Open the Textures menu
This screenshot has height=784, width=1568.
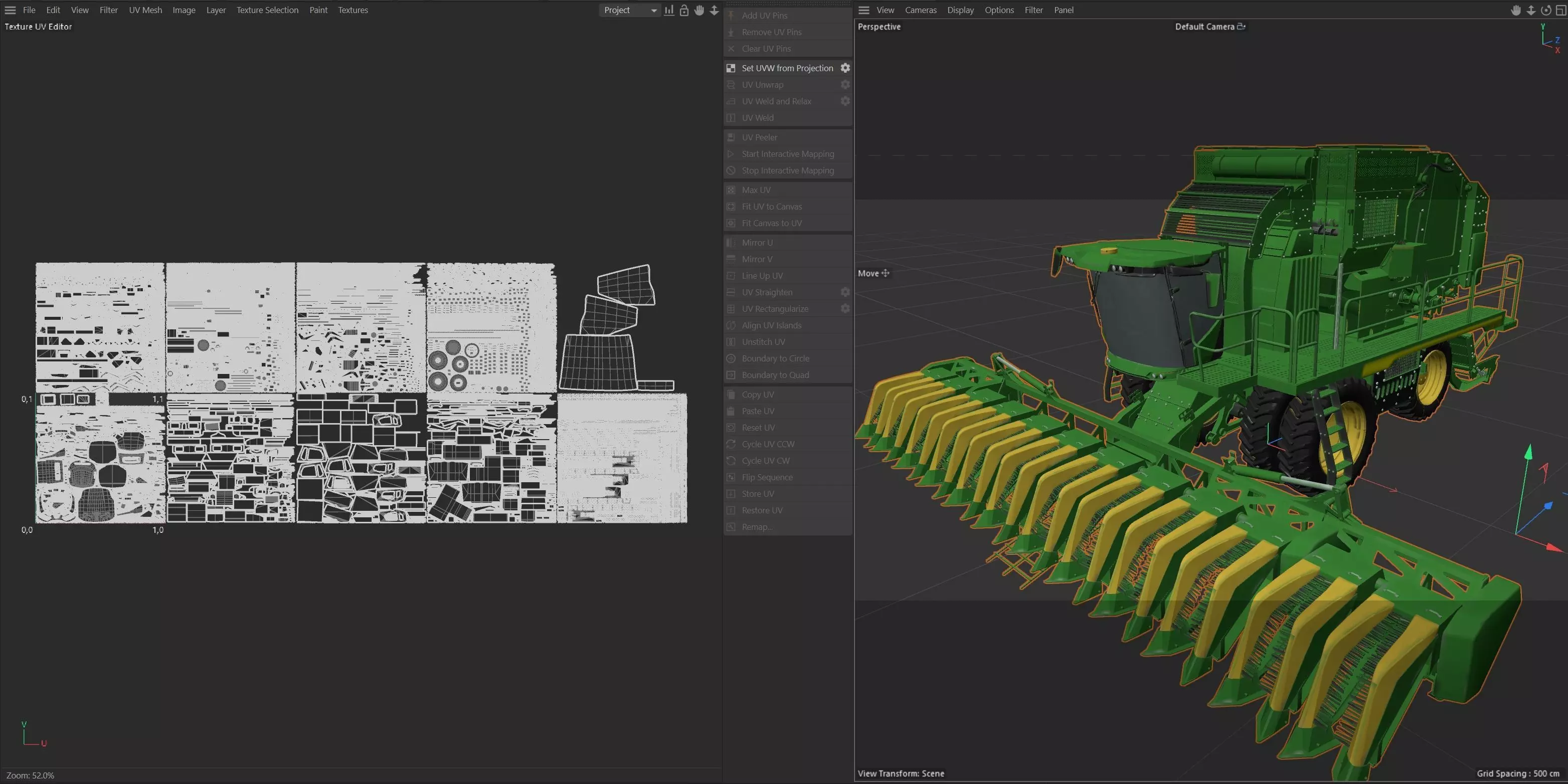[x=353, y=10]
